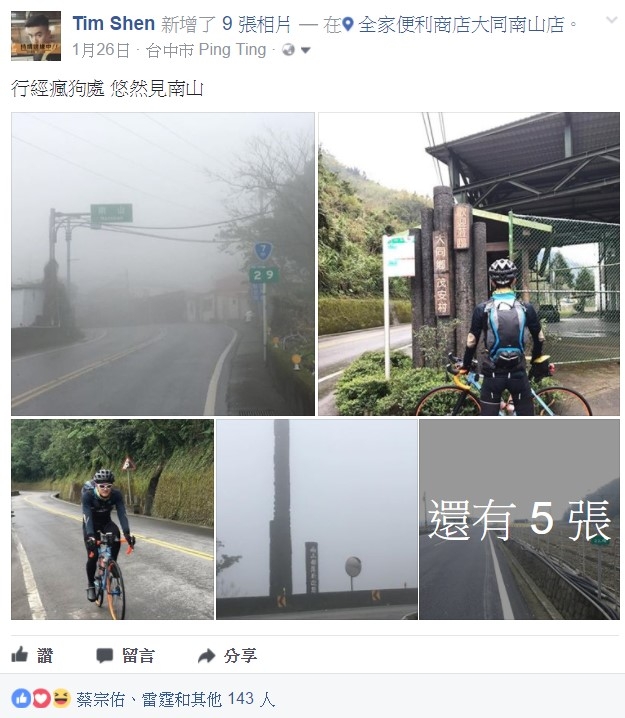Open Tim Shen's profile name link
625x718 pixels.
tap(114, 24)
